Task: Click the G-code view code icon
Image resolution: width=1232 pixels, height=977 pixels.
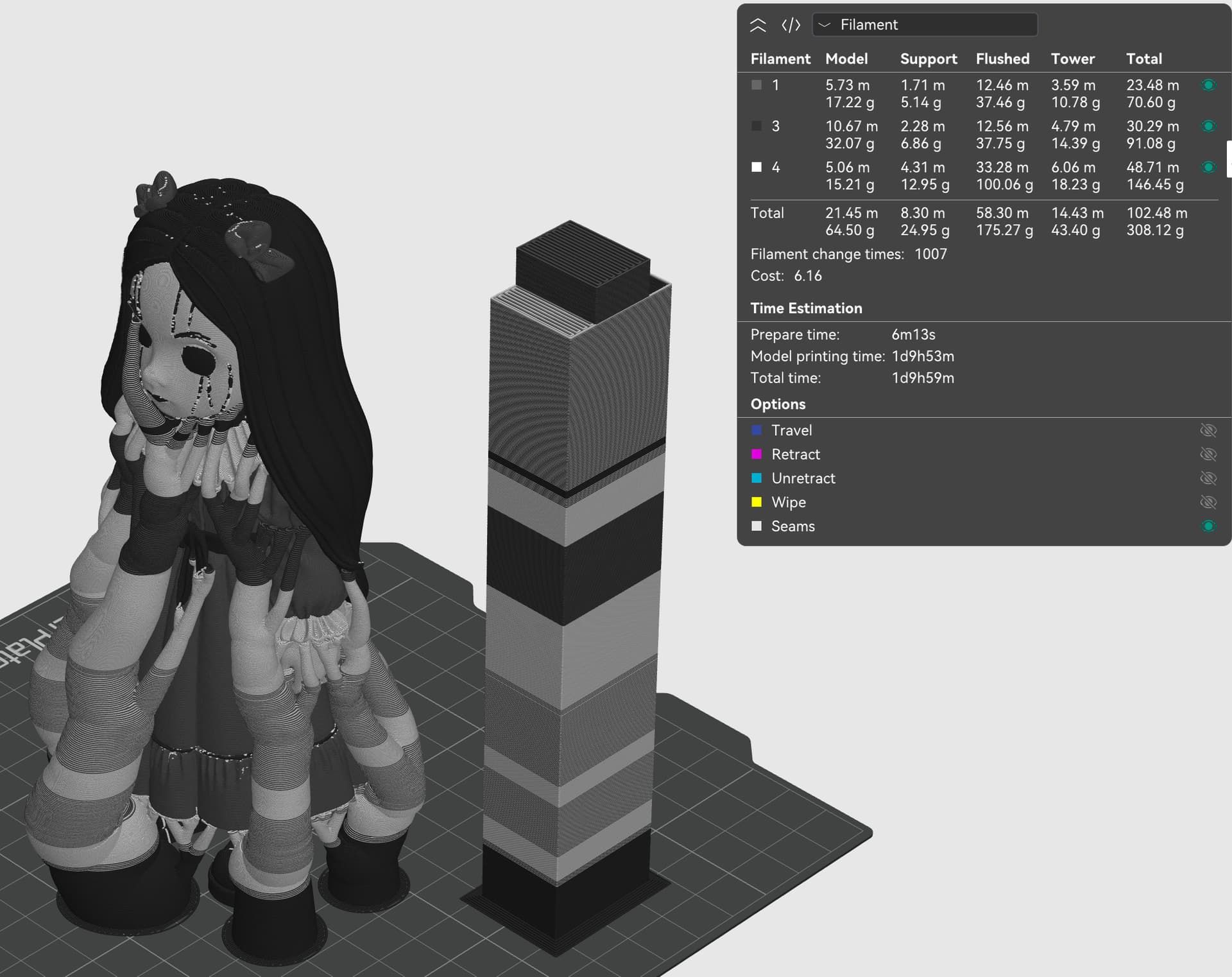Action: click(x=791, y=25)
